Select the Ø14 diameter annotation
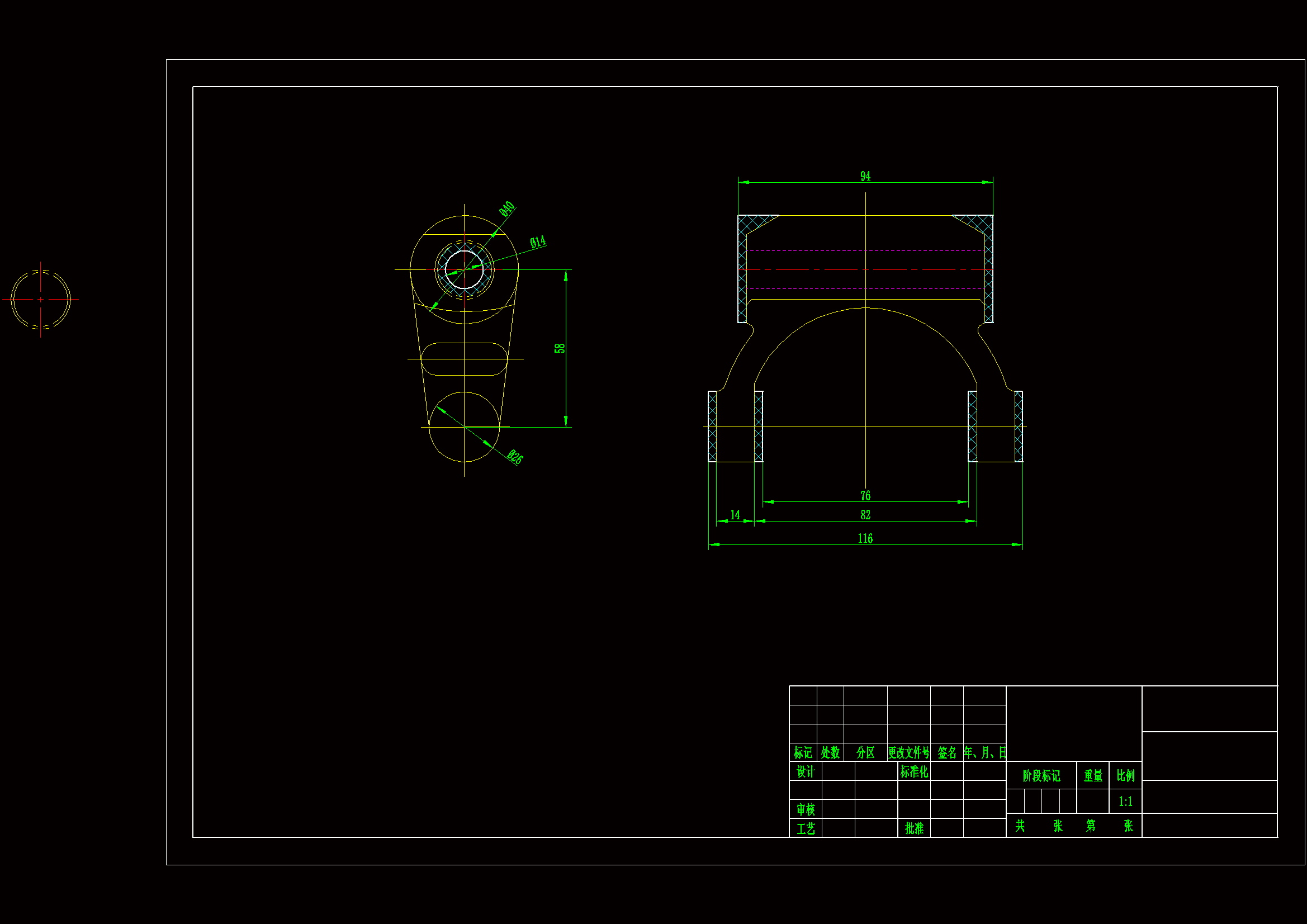 (538, 242)
